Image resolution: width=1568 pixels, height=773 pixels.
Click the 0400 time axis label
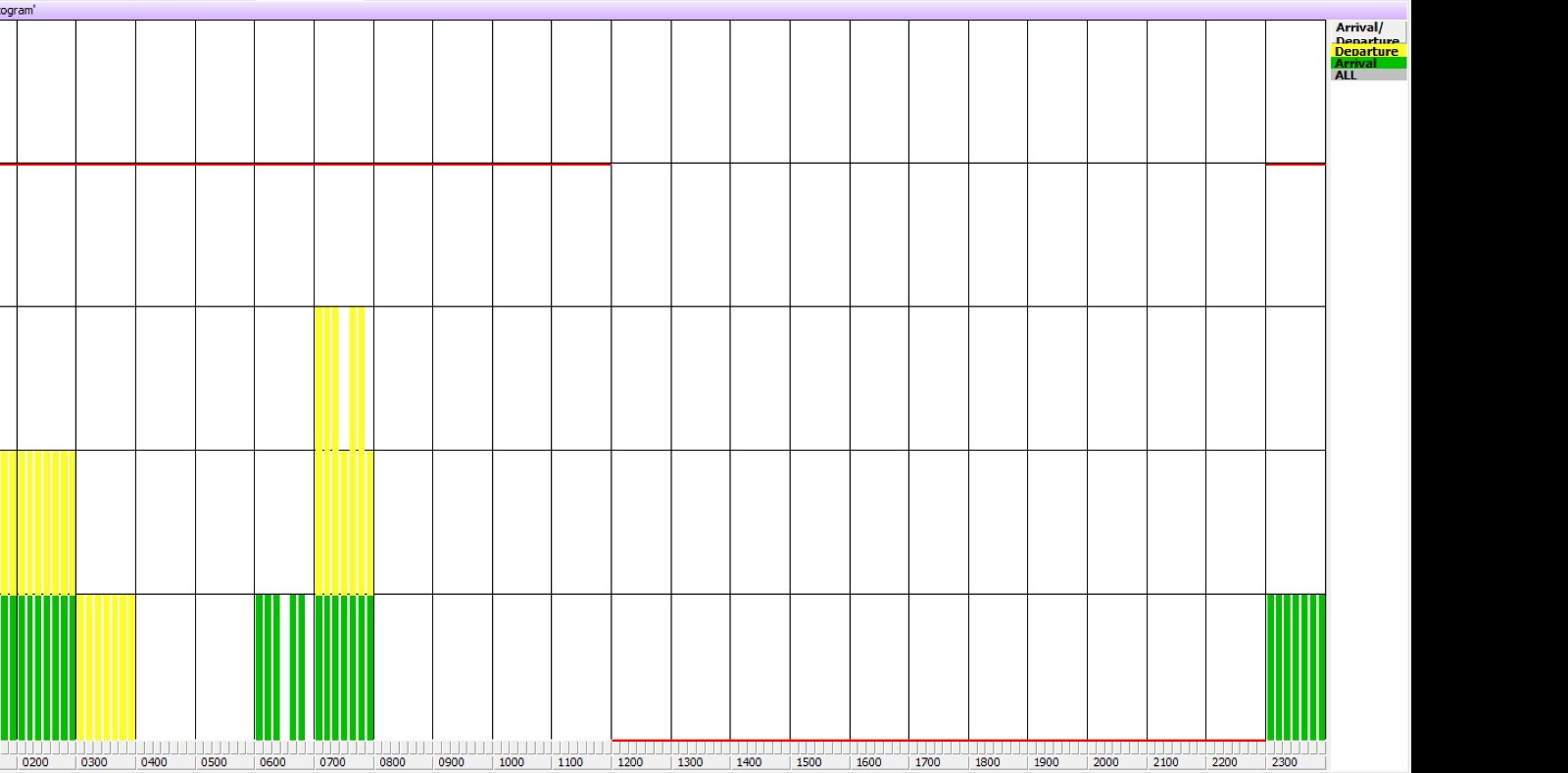(154, 762)
